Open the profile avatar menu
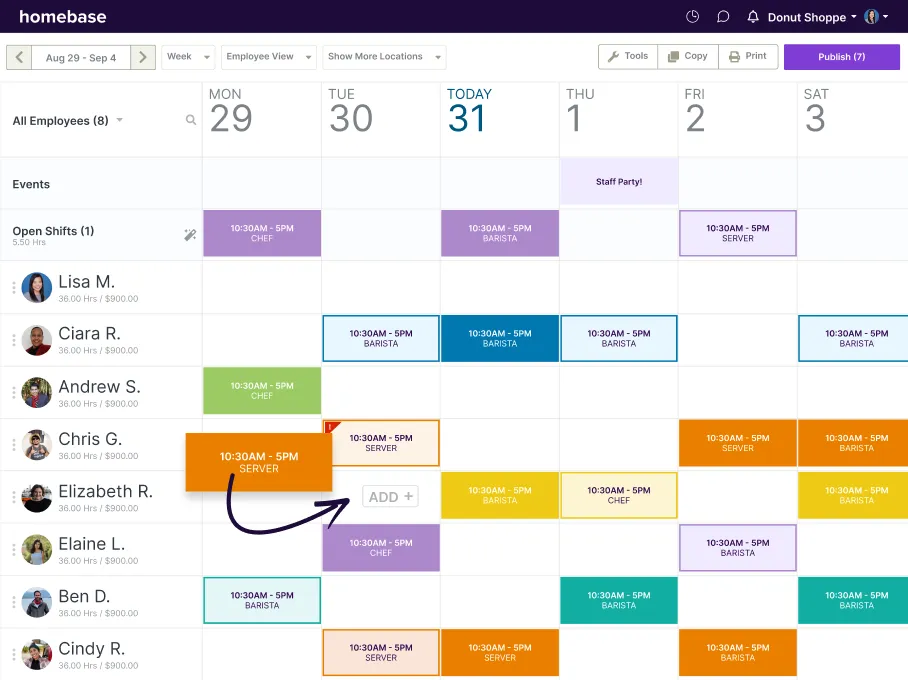908x680 pixels. (874, 16)
